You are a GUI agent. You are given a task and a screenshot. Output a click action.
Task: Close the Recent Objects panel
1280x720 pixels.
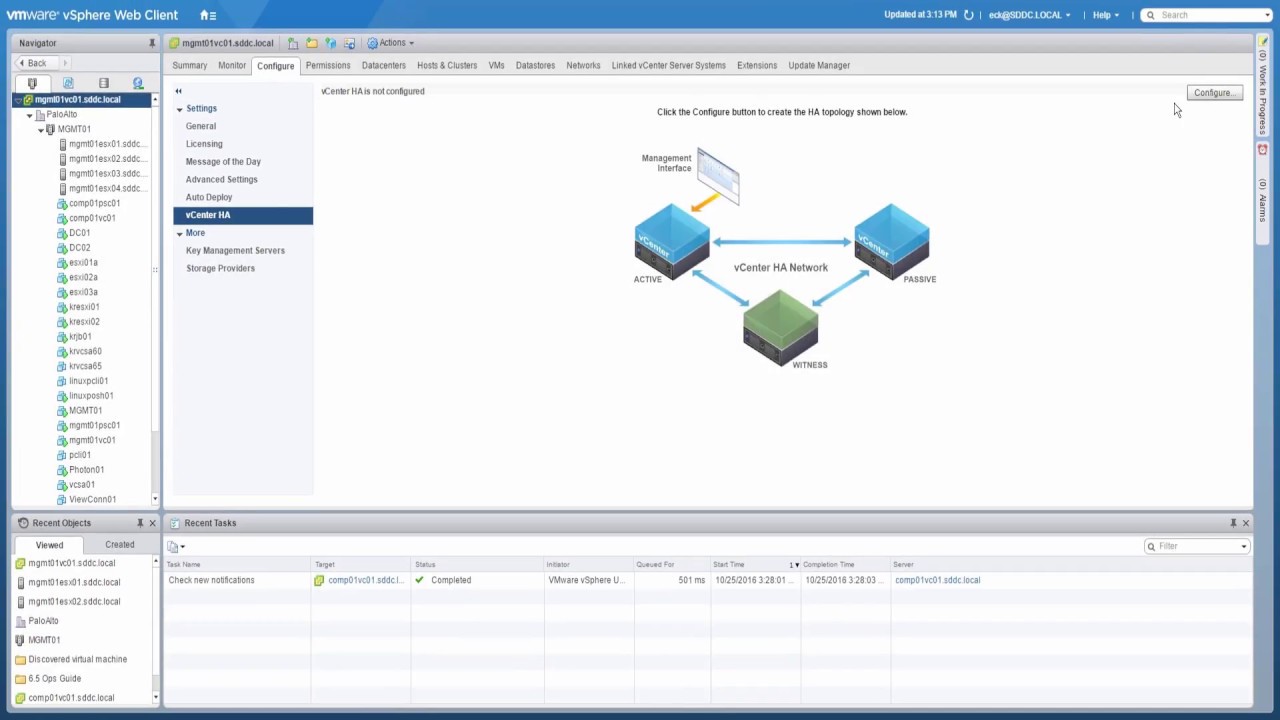coord(152,523)
